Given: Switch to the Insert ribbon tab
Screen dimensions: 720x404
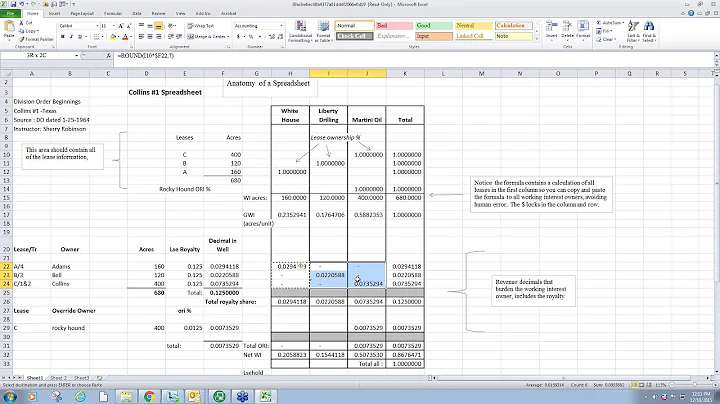Looking at the screenshot, I should tap(54, 13).
